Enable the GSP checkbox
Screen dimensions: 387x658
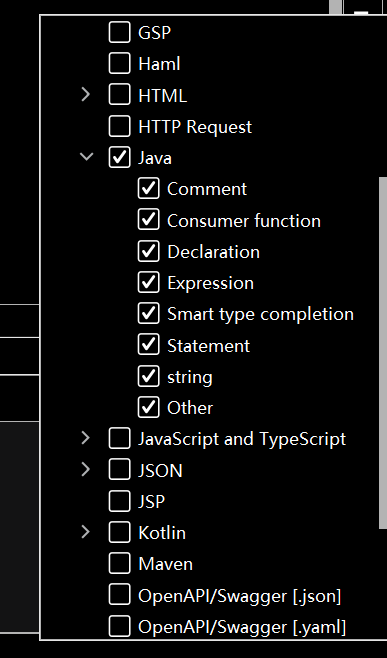tap(119, 32)
